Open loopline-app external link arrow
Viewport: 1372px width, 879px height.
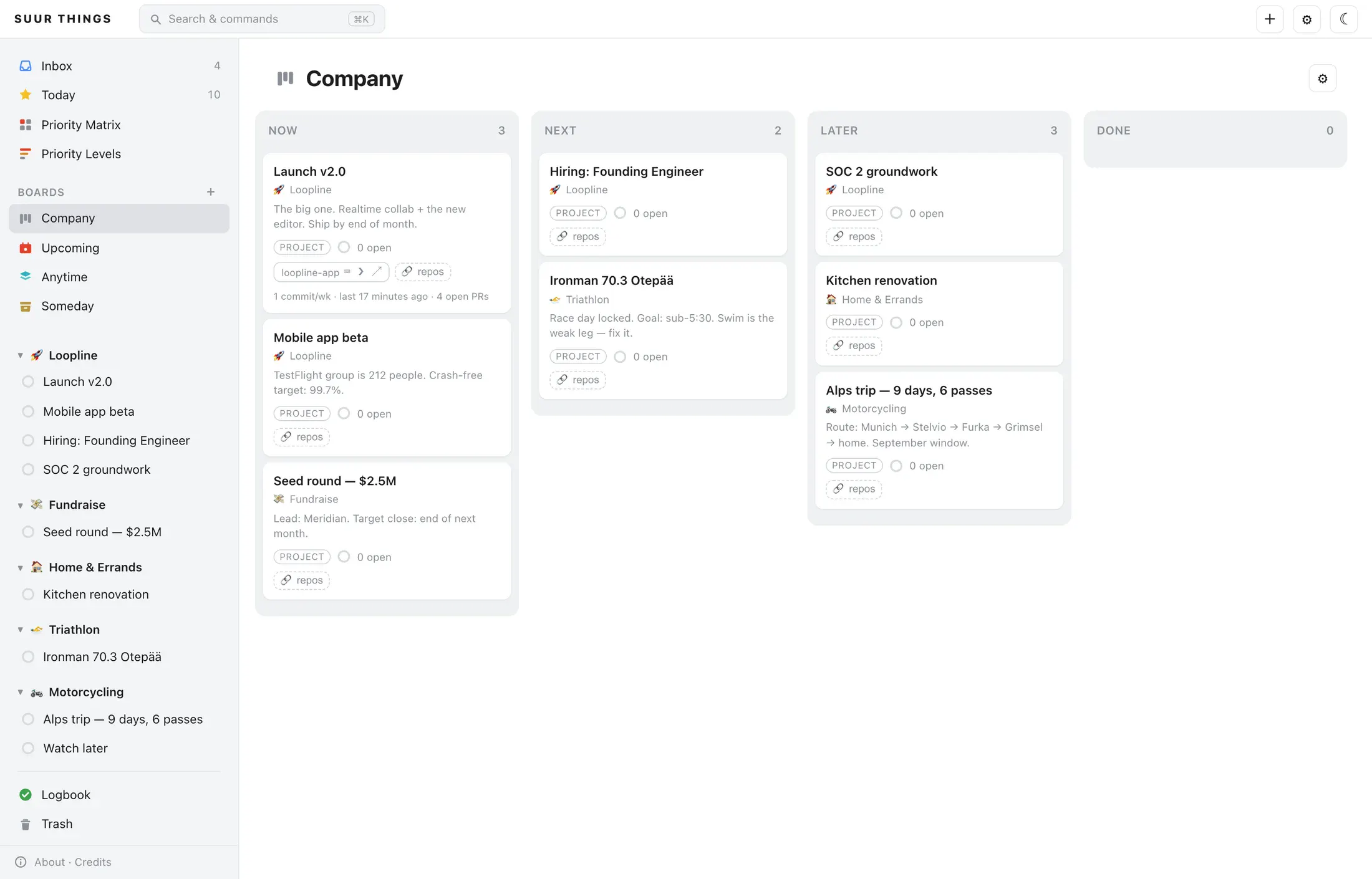click(x=377, y=272)
